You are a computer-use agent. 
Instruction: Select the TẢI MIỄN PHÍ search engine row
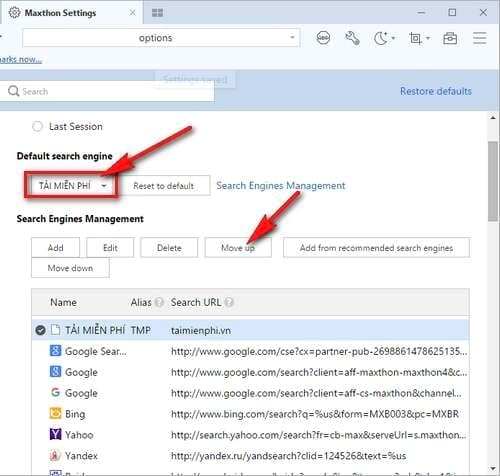tap(250, 330)
